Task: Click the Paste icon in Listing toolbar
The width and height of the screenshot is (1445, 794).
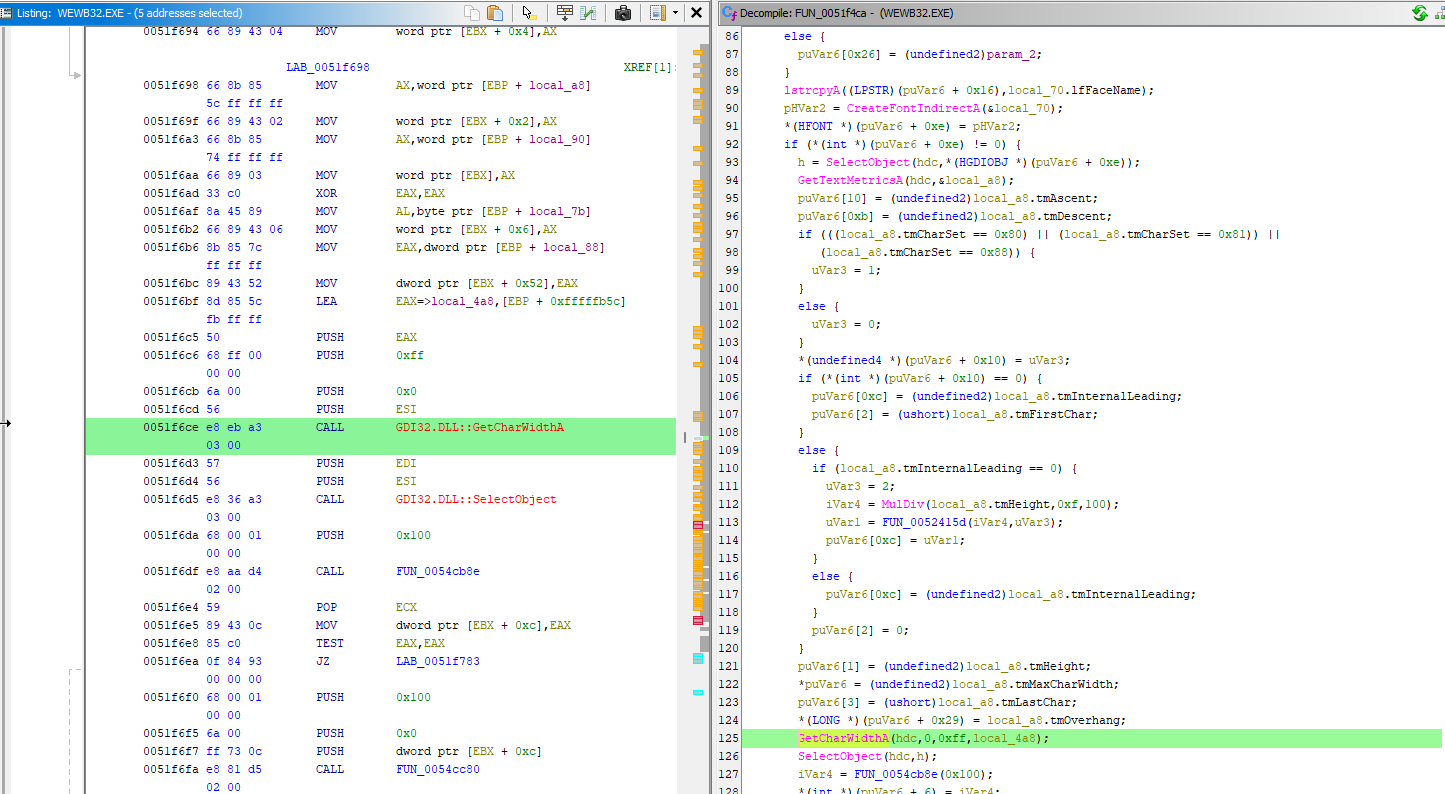Action: [495, 13]
